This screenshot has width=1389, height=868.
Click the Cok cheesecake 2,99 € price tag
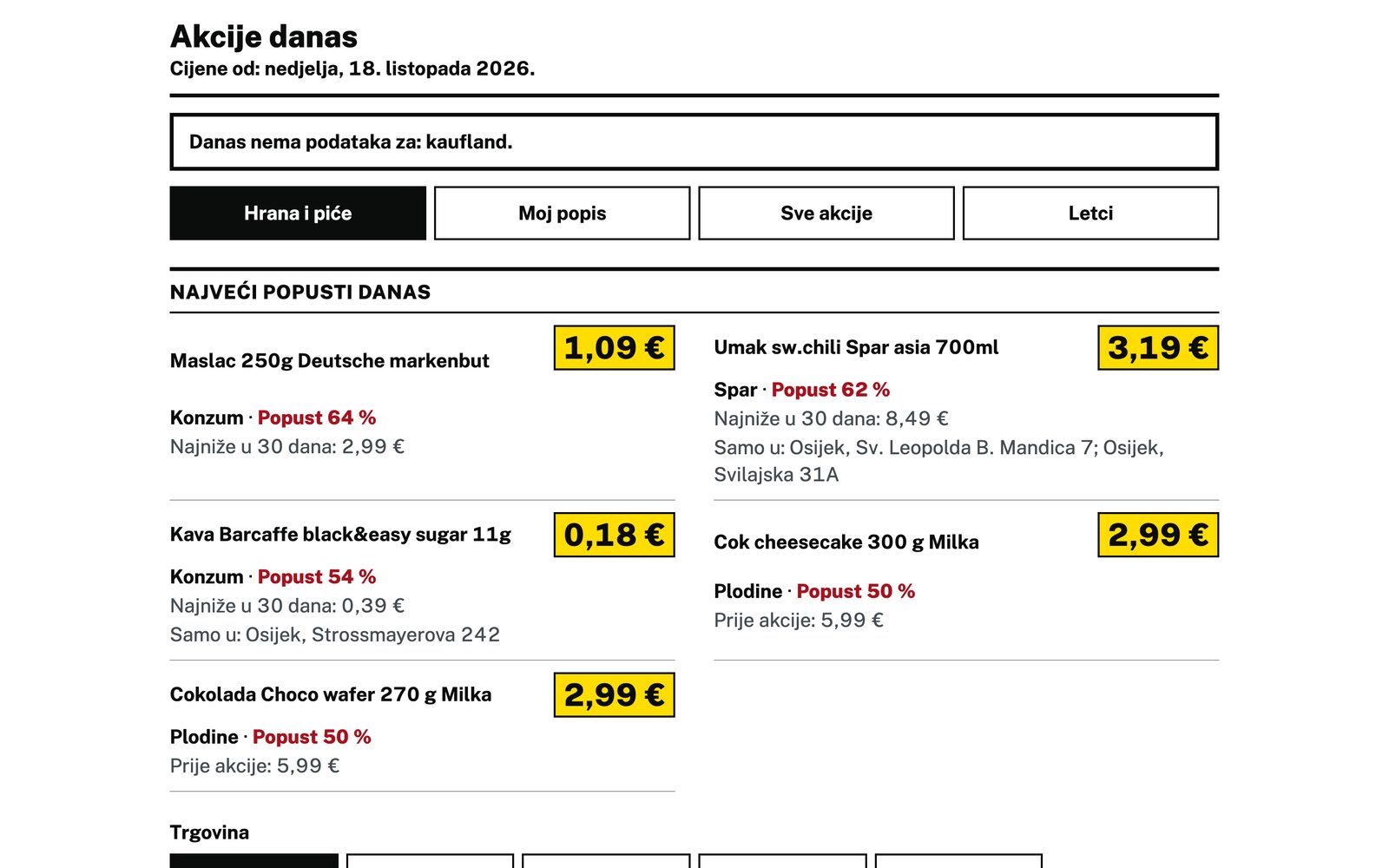1158,535
